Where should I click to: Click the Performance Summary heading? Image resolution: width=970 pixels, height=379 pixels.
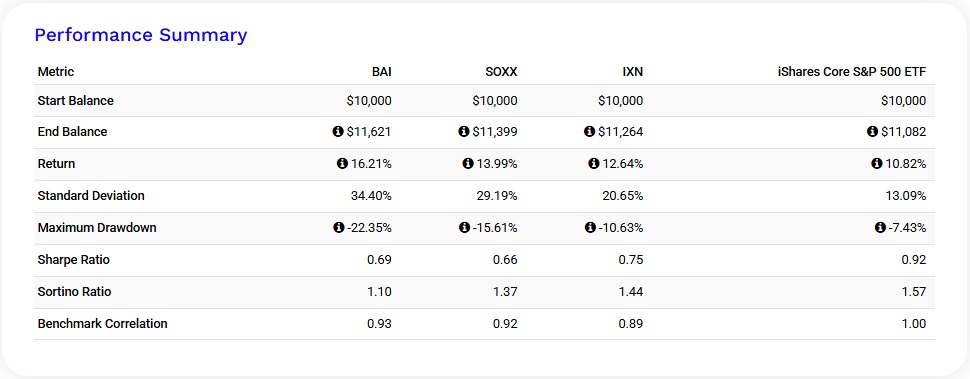pos(140,35)
